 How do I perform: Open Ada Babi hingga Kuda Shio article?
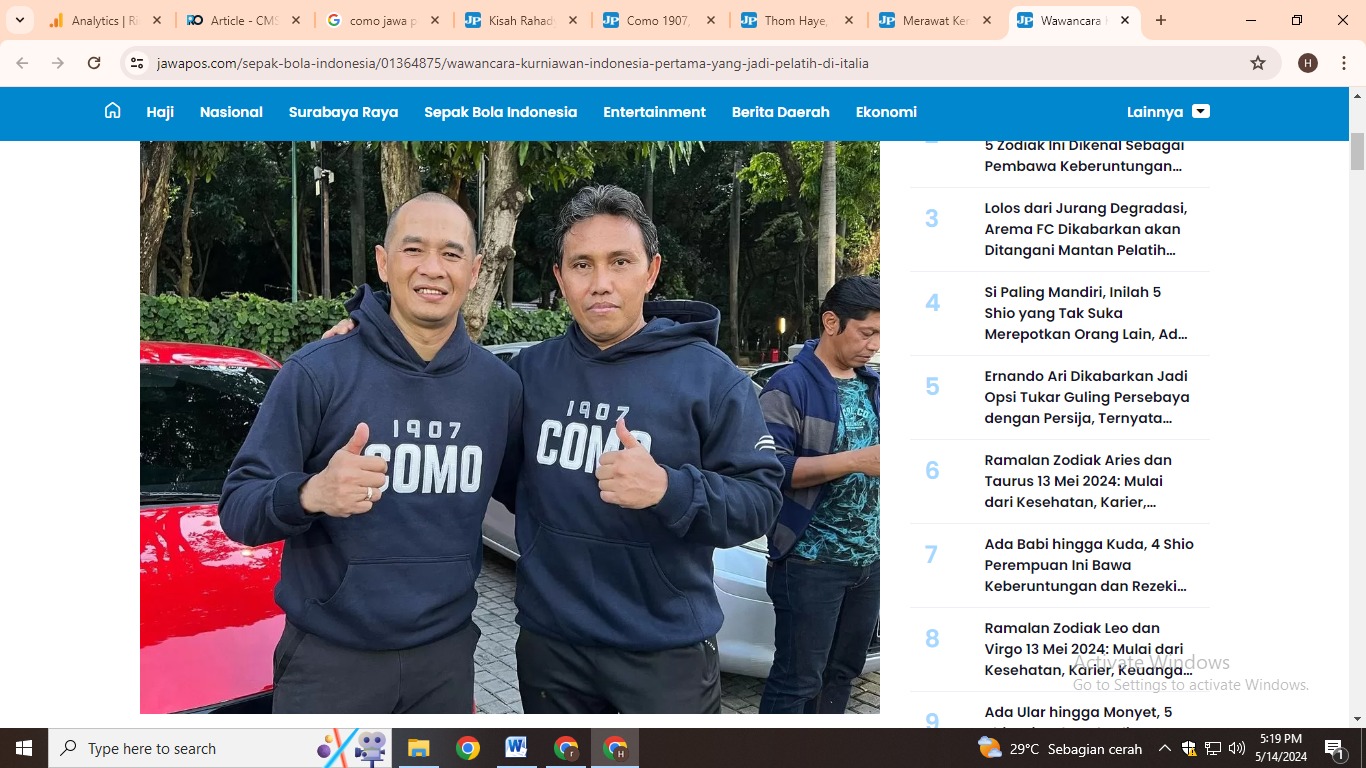(1089, 565)
